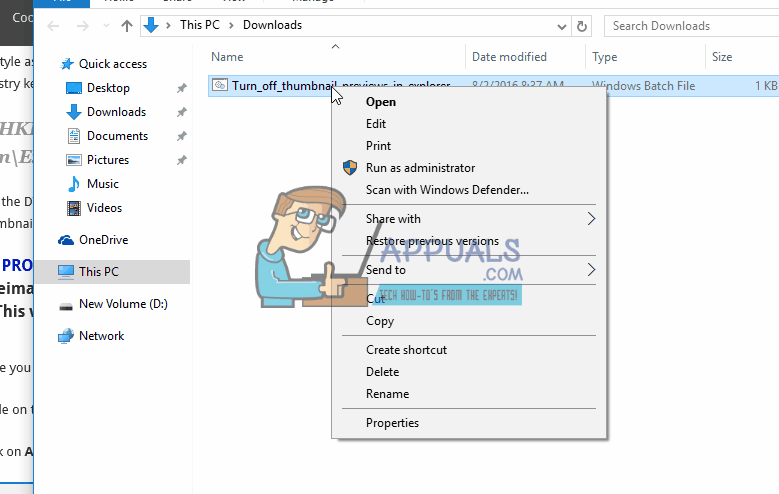Viewport: 779px width, 494px height.
Task: Open Downloads in the navigation pane
Action: click(116, 112)
